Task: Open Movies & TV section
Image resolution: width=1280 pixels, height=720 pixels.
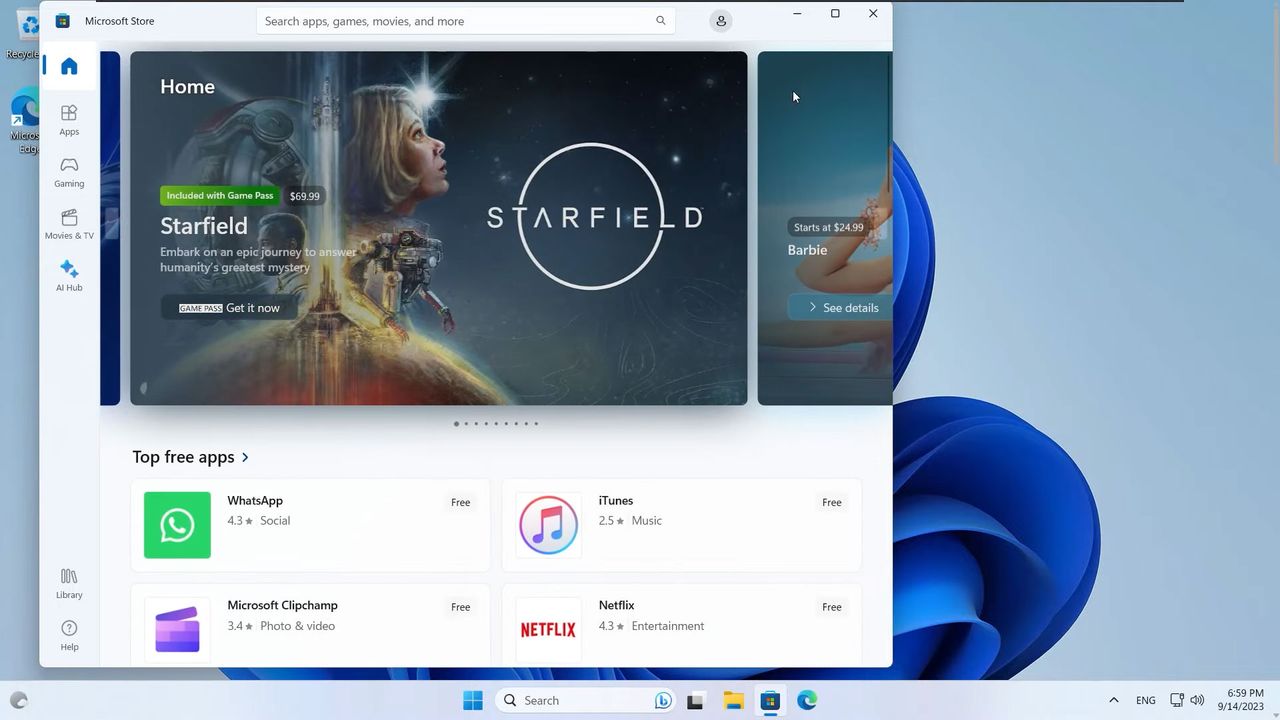Action: tap(69, 224)
